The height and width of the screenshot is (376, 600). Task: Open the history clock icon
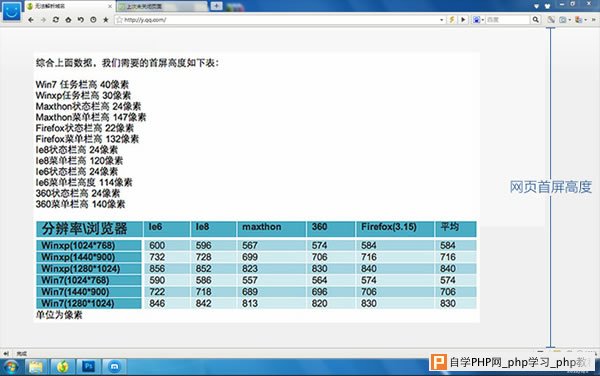(x=93, y=20)
